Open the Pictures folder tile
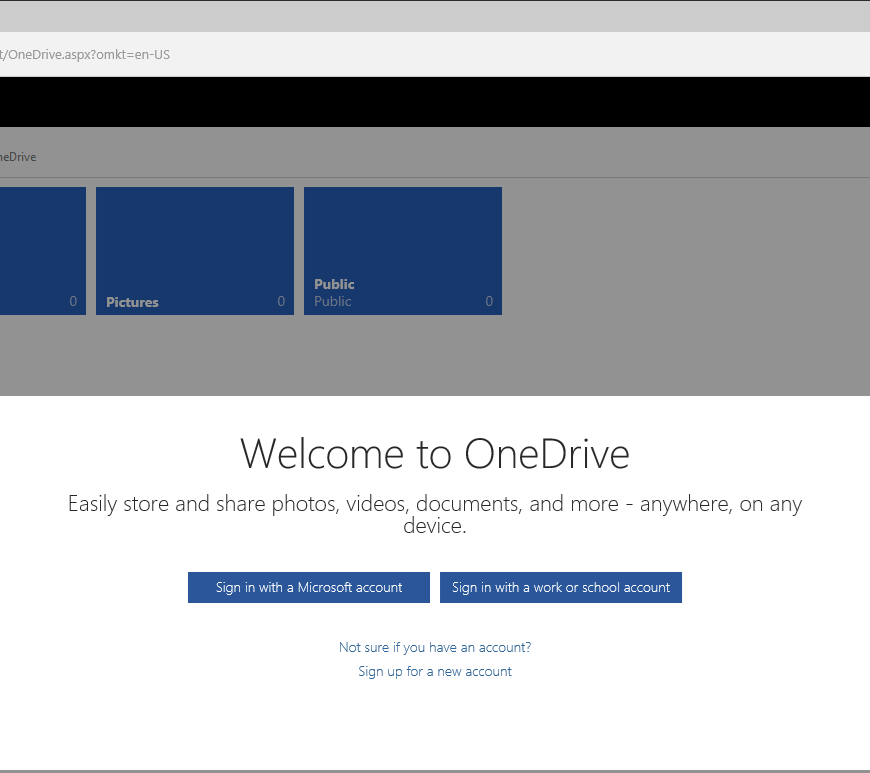The width and height of the screenshot is (870, 773). click(195, 251)
